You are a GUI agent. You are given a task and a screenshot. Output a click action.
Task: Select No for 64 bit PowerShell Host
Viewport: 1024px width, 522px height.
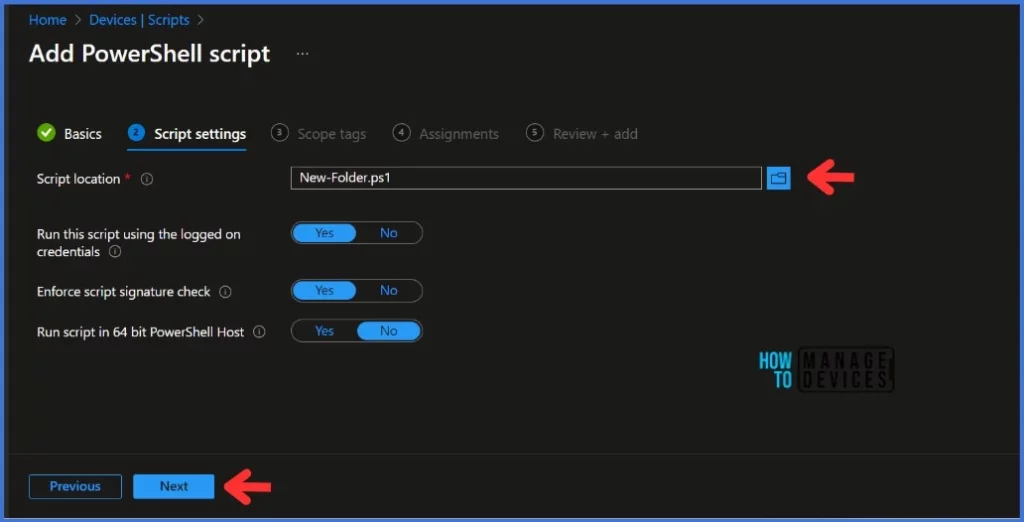click(389, 331)
